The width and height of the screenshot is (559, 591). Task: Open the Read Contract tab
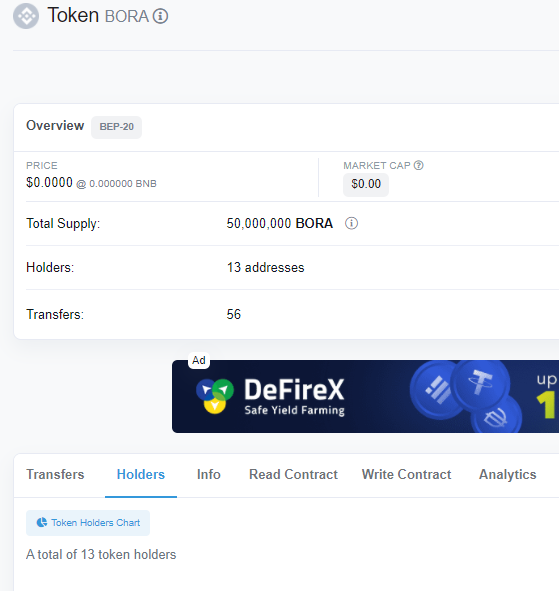pyautogui.click(x=293, y=474)
